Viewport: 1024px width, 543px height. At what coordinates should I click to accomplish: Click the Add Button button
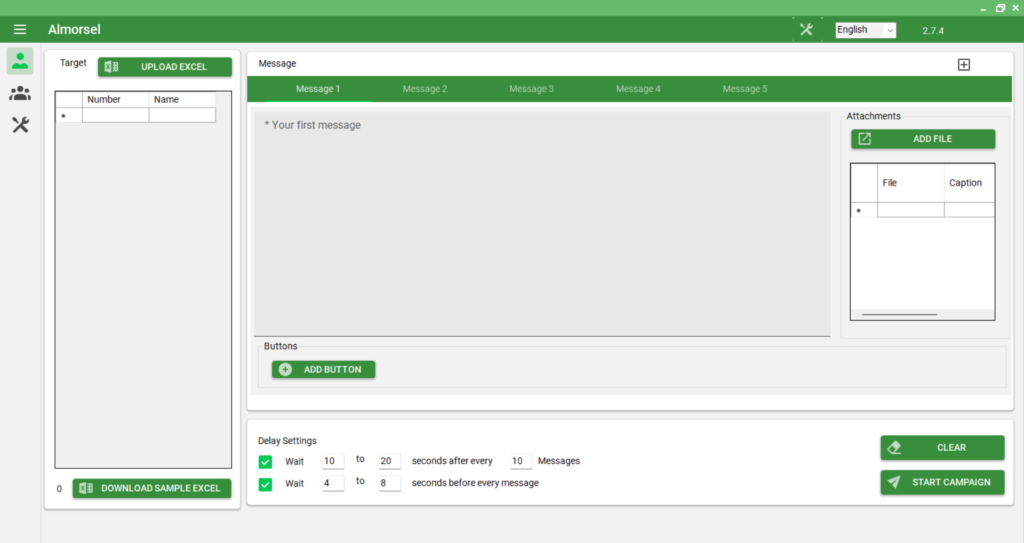coord(323,369)
